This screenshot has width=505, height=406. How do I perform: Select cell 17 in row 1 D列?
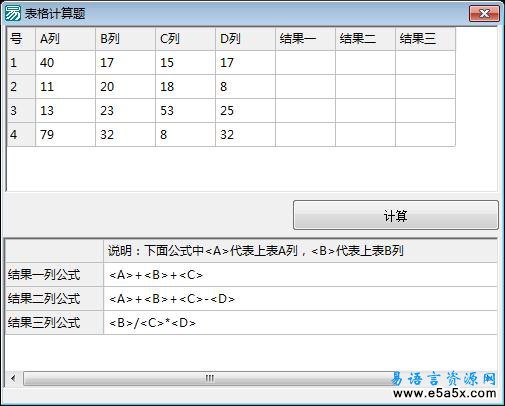(245, 63)
